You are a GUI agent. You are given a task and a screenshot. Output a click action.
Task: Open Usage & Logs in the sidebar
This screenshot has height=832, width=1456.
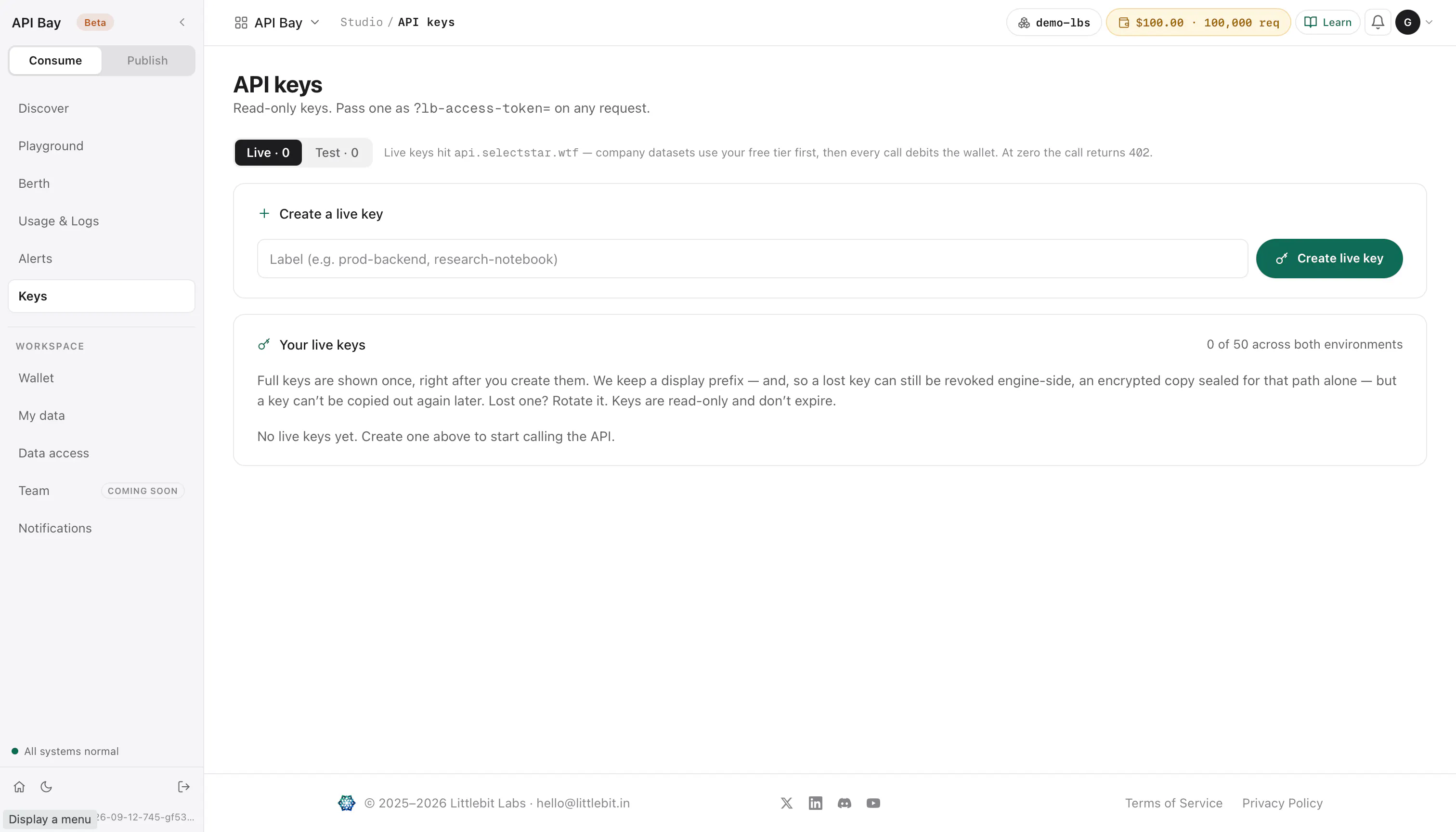click(102, 221)
